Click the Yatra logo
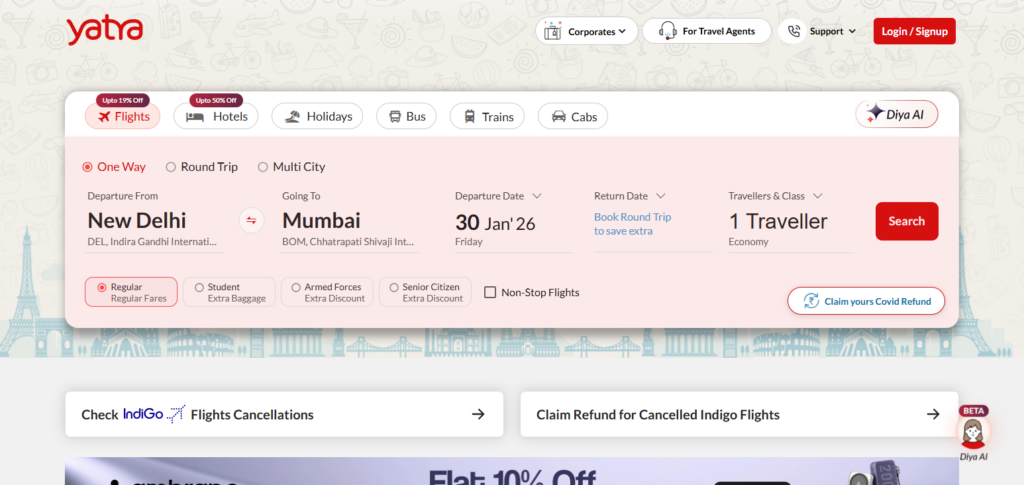Image resolution: width=1024 pixels, height=485 pixels. [x=104, y=31]
